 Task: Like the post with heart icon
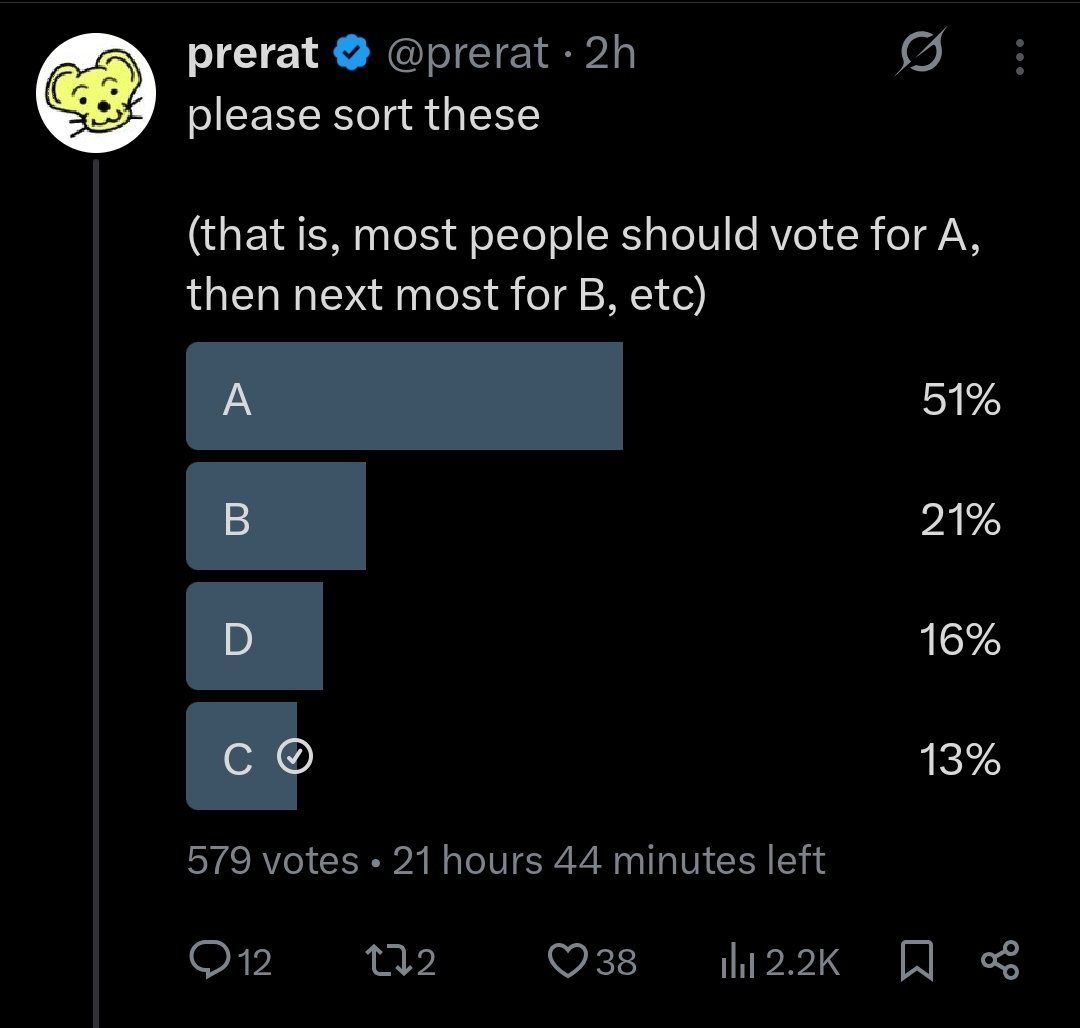click(568, 961)
